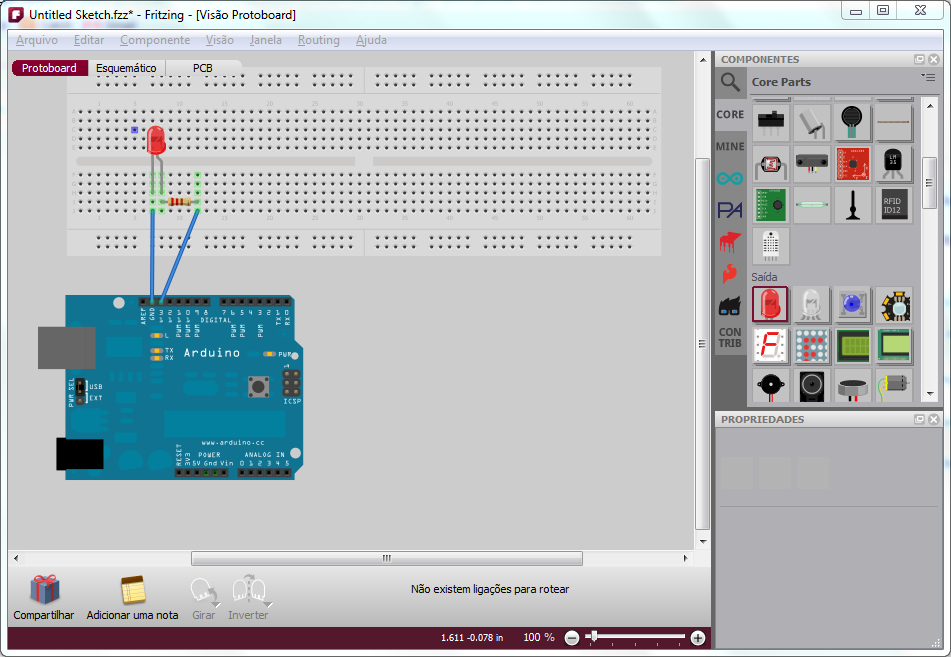Open the Visão menu
This screenshot has width=951, height=657.
[220, 40]
